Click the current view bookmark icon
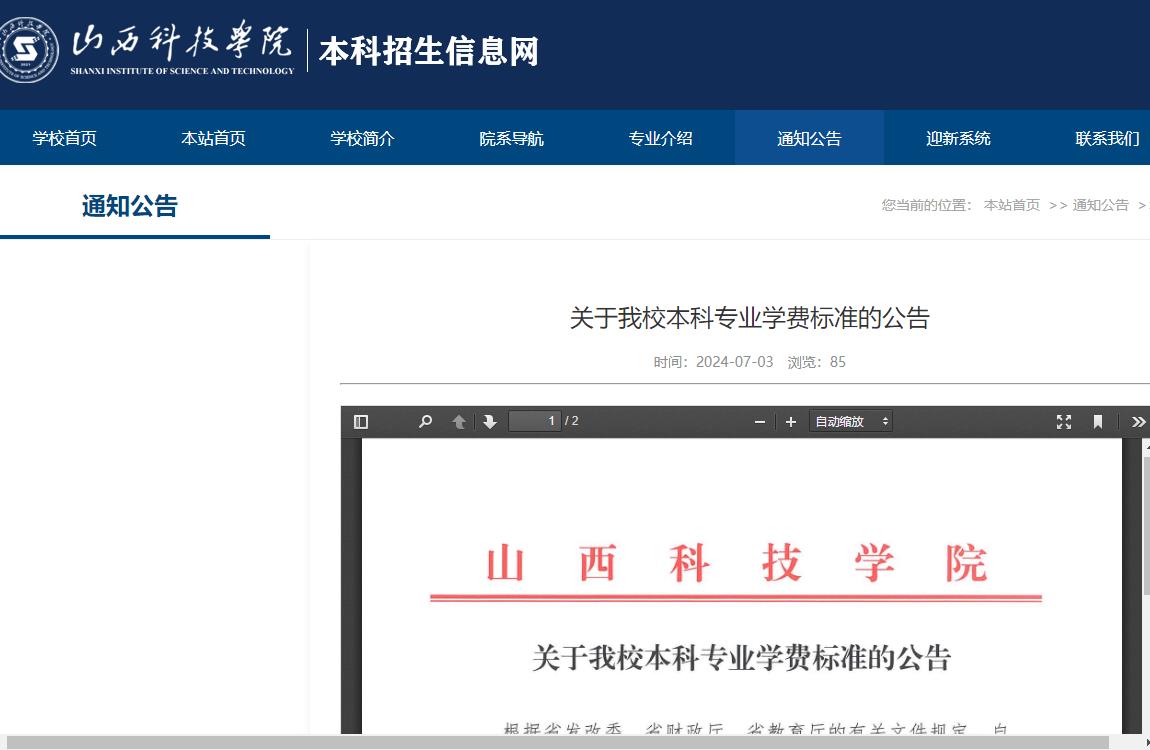 click(1097, 421)
